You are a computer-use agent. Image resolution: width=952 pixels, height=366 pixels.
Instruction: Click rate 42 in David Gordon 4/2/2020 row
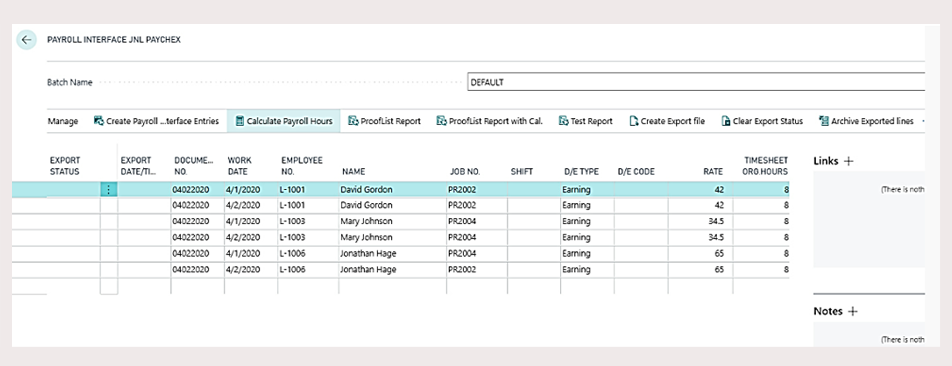(719, 206)
